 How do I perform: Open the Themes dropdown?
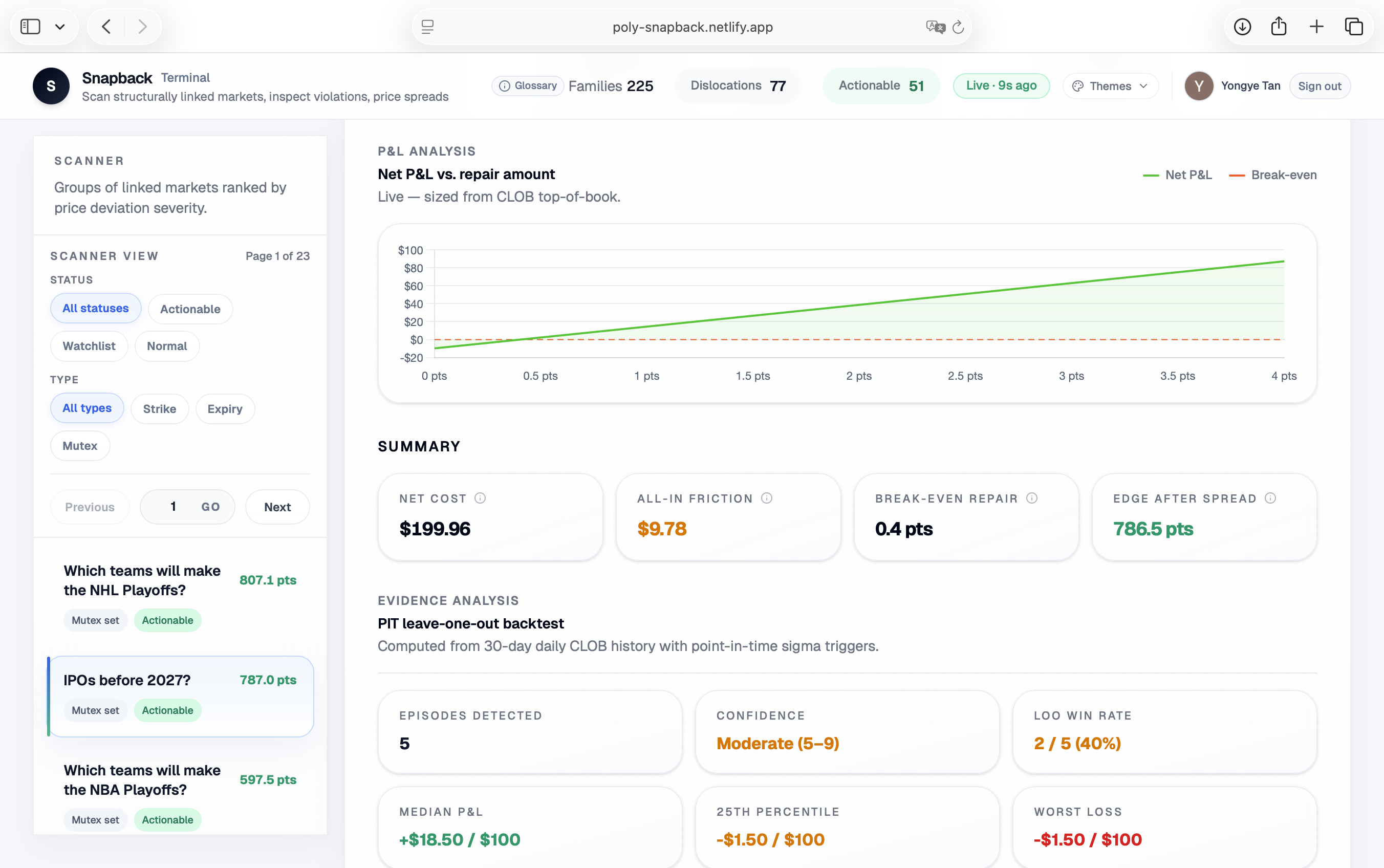(x=1110, y=86)
